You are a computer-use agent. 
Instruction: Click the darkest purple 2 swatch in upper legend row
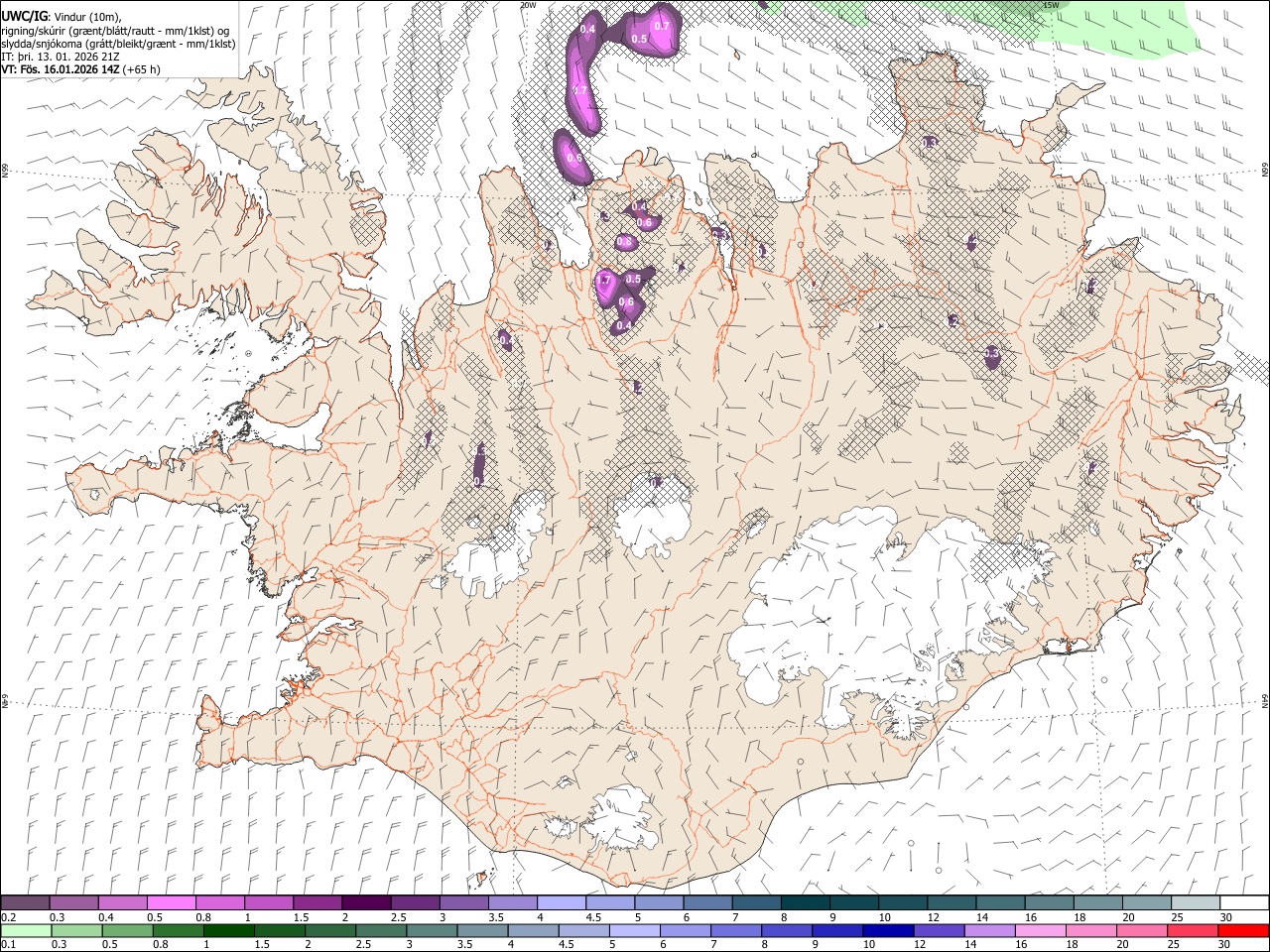pos(366,903)
